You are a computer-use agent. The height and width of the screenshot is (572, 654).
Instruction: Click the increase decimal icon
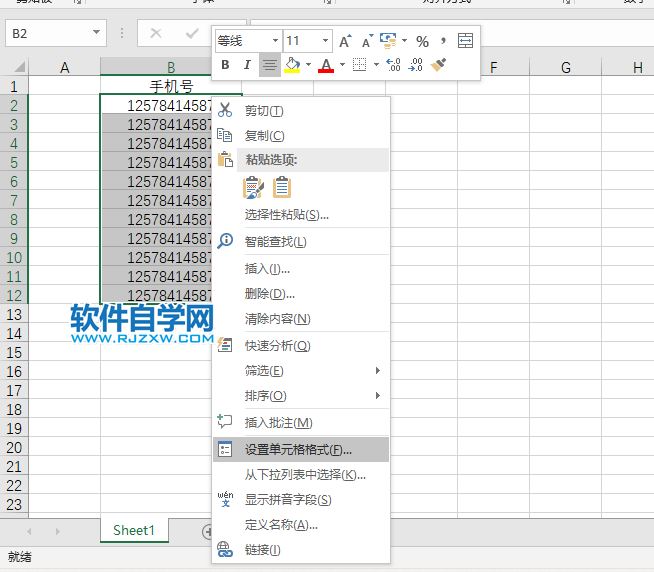click(393, 65)
